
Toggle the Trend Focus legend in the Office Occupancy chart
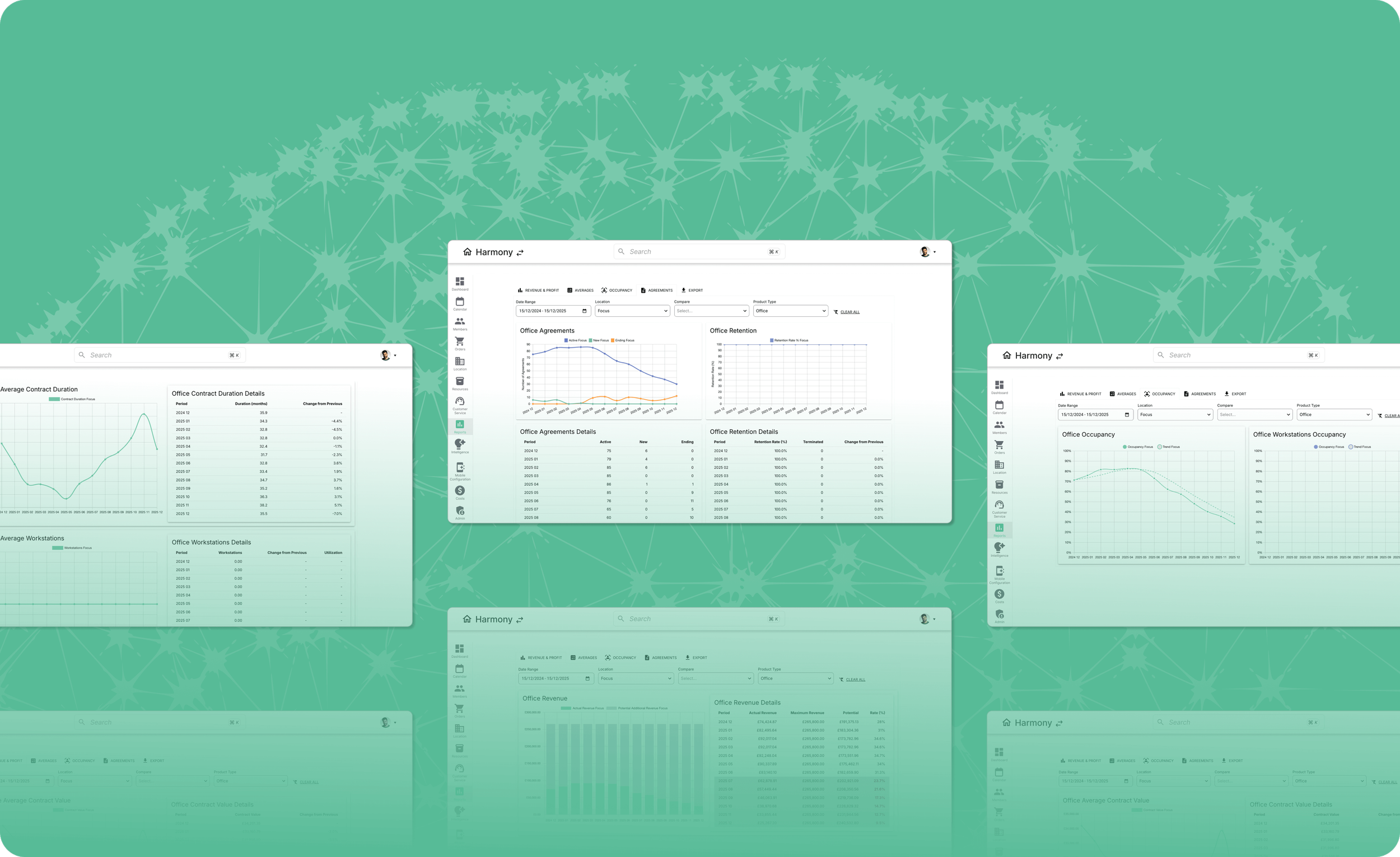tap(1168, 447)
